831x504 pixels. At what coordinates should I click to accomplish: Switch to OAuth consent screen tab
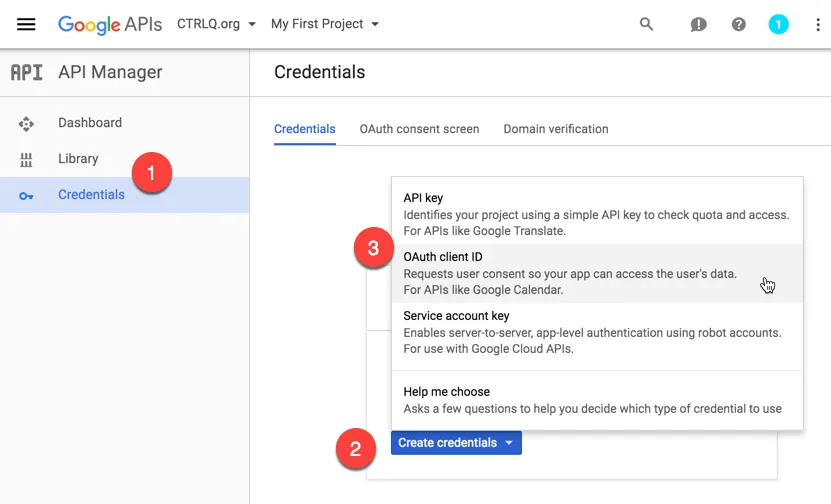(x=419, y=129)
